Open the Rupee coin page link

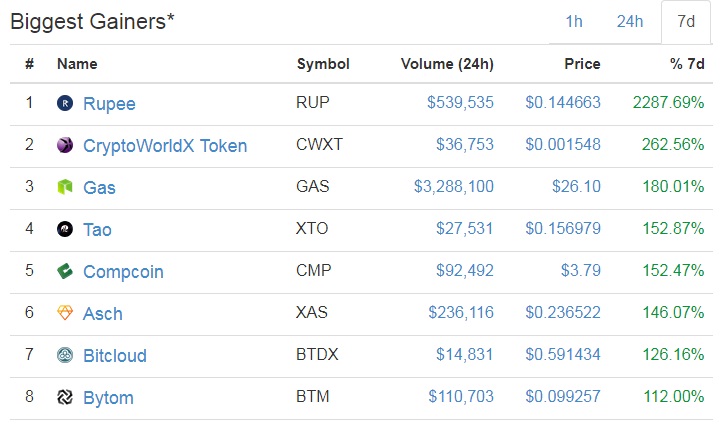point(109,104)
